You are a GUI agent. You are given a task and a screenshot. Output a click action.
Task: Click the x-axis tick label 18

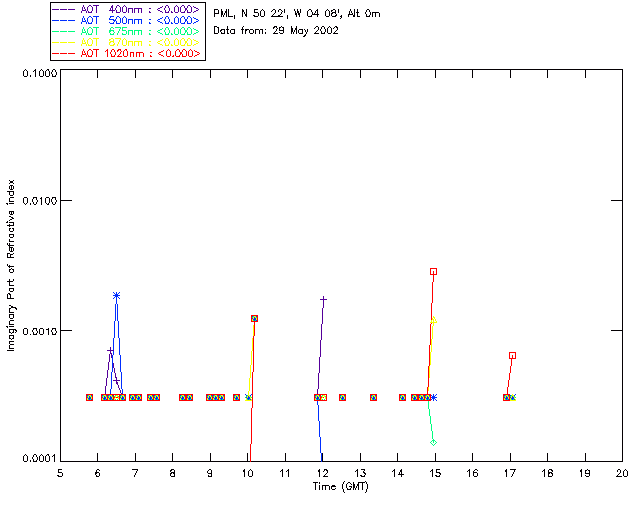click(547, 473)
